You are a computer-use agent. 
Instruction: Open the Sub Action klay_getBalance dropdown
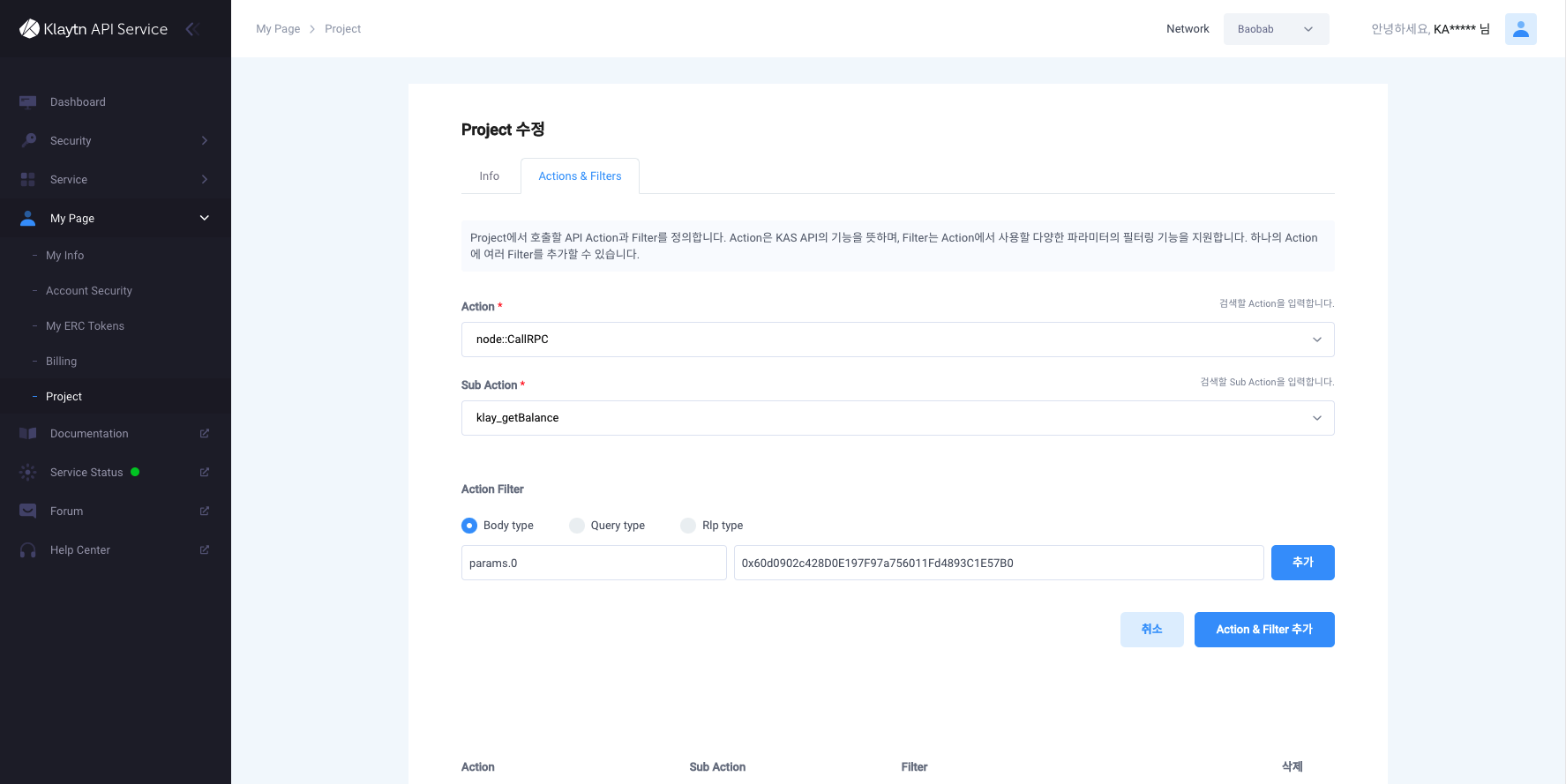coord(897,418)
